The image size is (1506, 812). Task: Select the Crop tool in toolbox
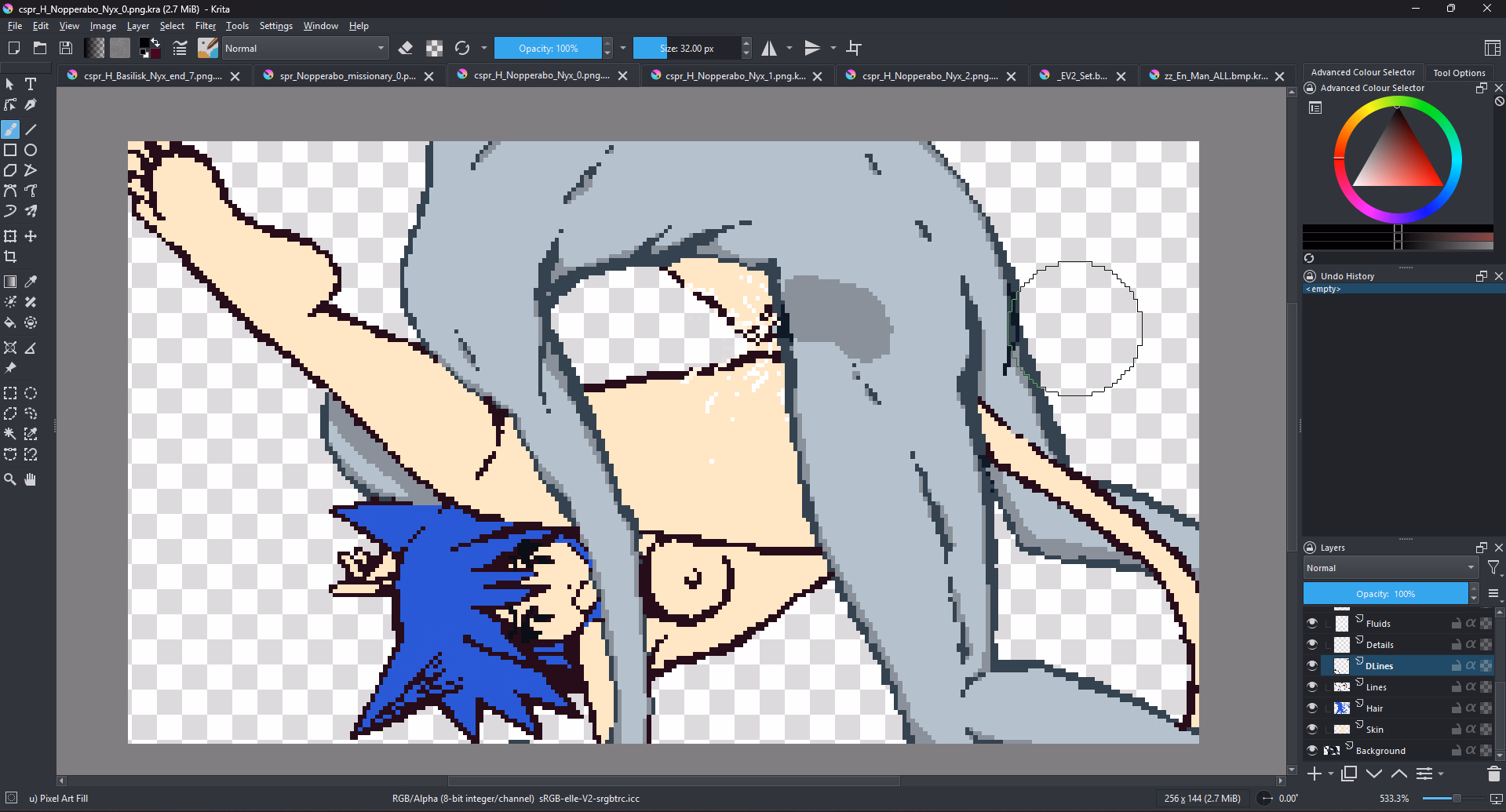click(10, 257)
